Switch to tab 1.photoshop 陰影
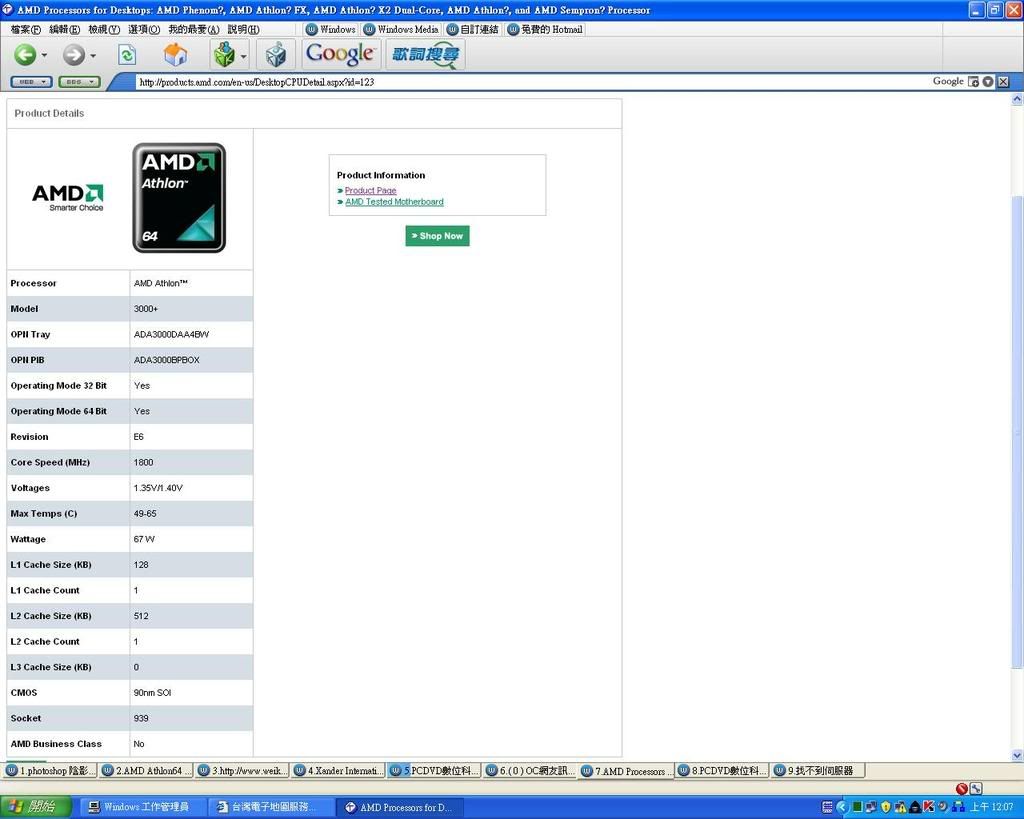Image resolution: width=1024 pixels, height=819 pixels. click(50, 771)
